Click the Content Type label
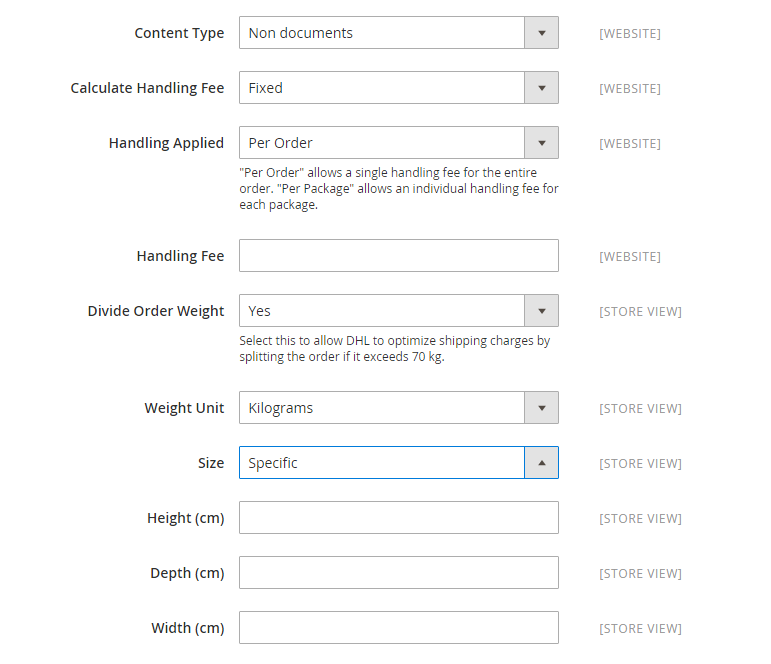The height and width of the screenshot is (664, 771). [179, 33]
